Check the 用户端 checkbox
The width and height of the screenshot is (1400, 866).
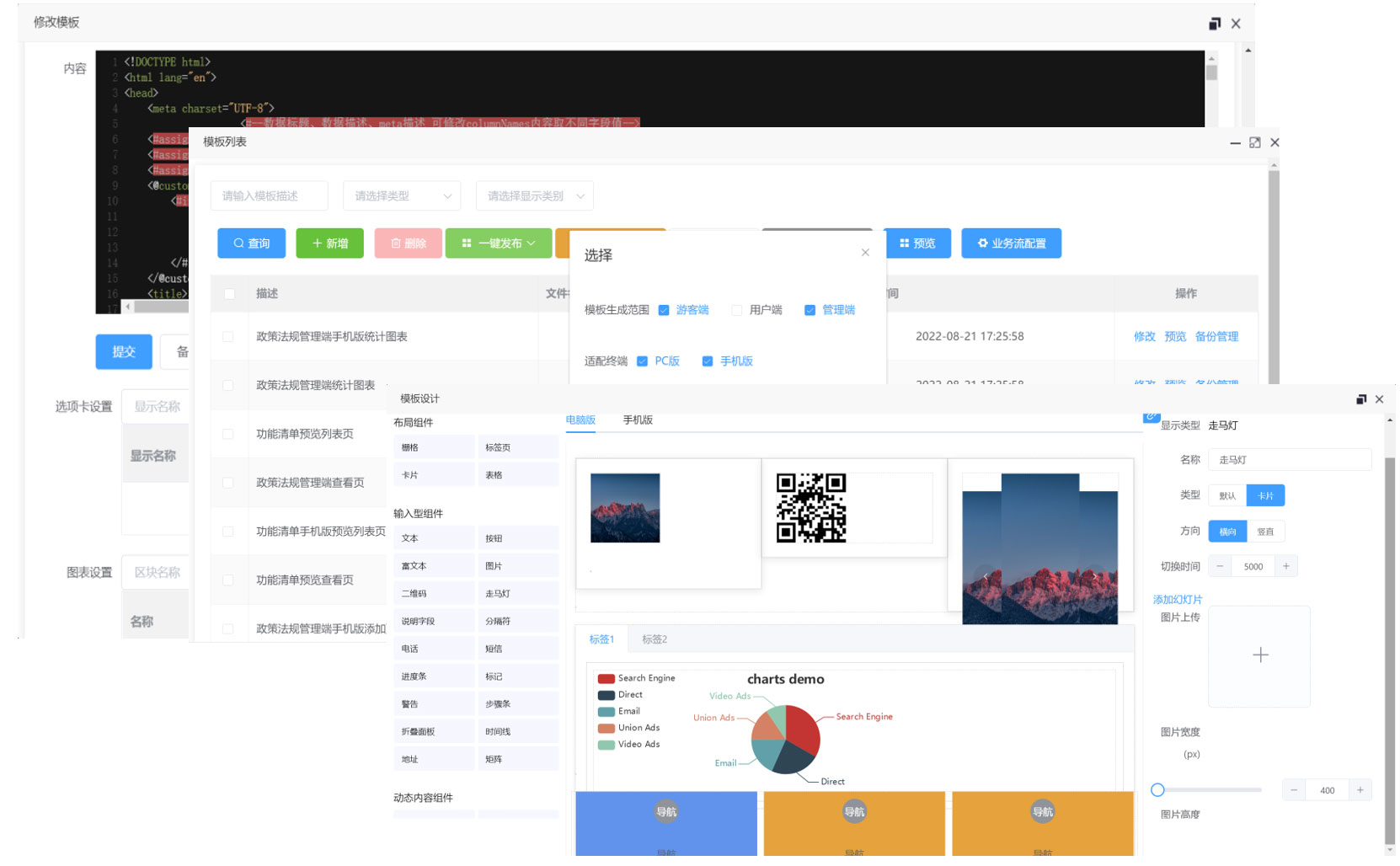[x=737, y=310]
